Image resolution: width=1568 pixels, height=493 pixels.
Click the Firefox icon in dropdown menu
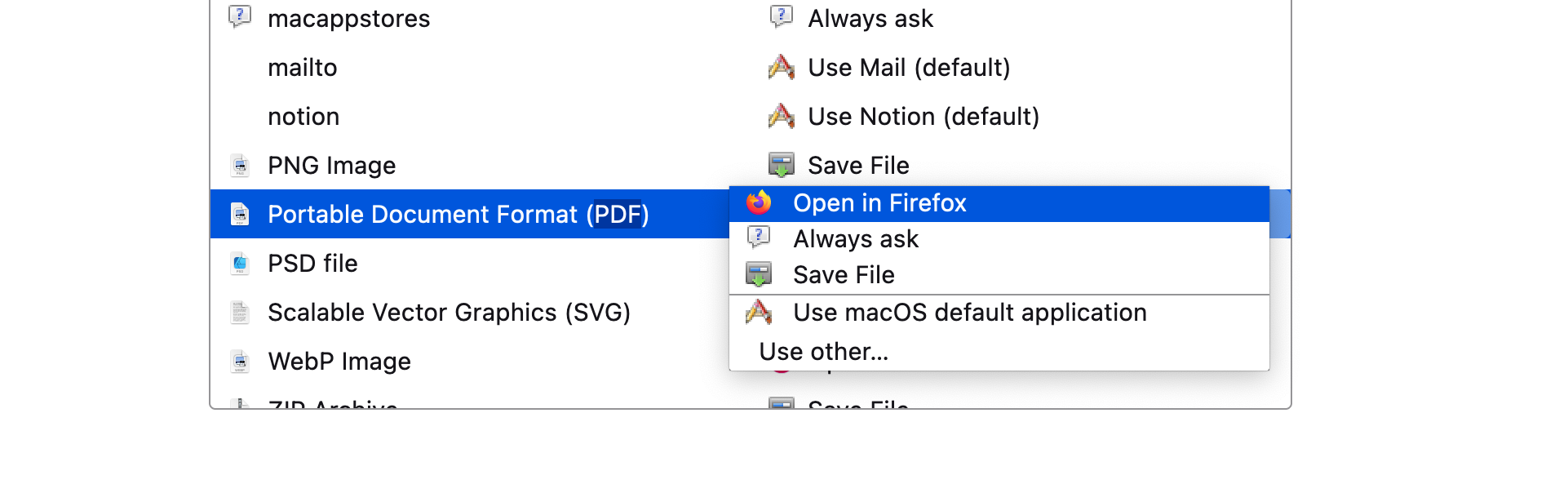pos(759,202)
